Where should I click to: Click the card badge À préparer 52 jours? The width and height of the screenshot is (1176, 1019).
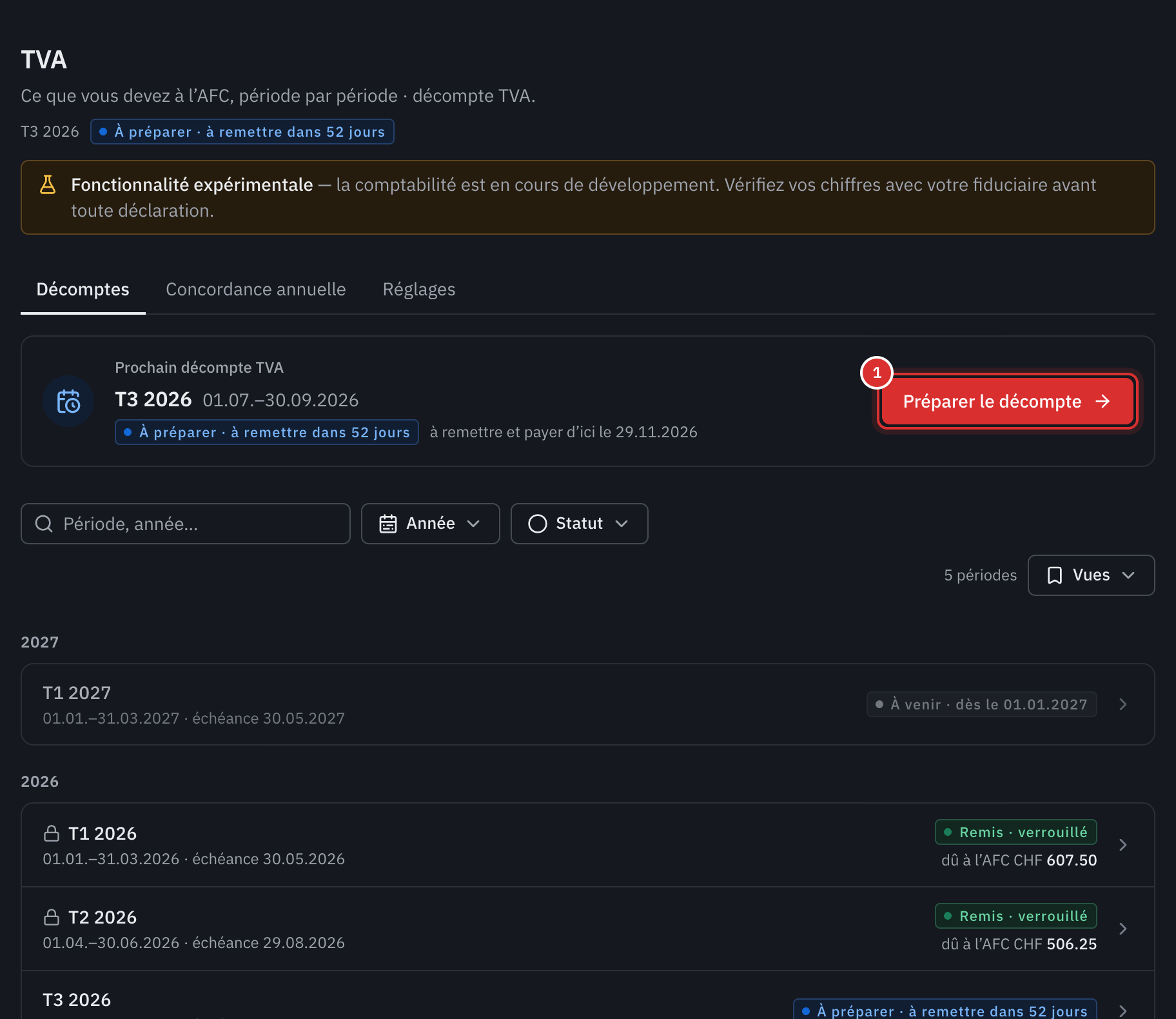[267, 432]
